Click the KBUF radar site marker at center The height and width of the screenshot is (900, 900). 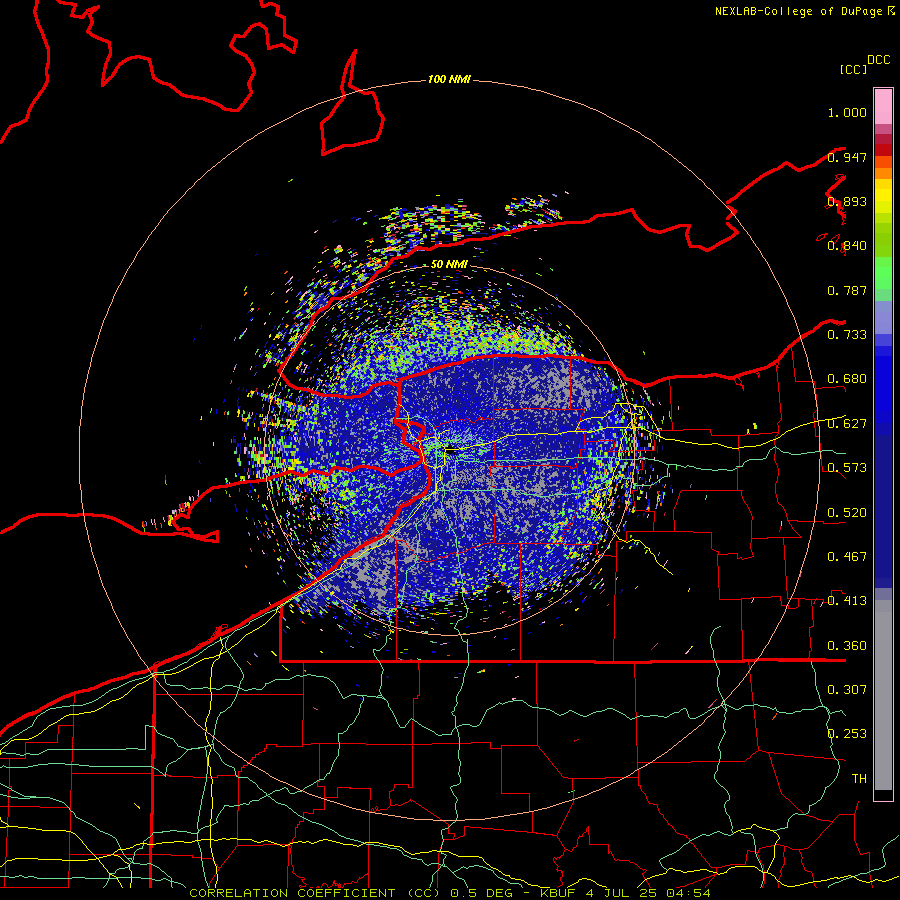coord(452,451)
